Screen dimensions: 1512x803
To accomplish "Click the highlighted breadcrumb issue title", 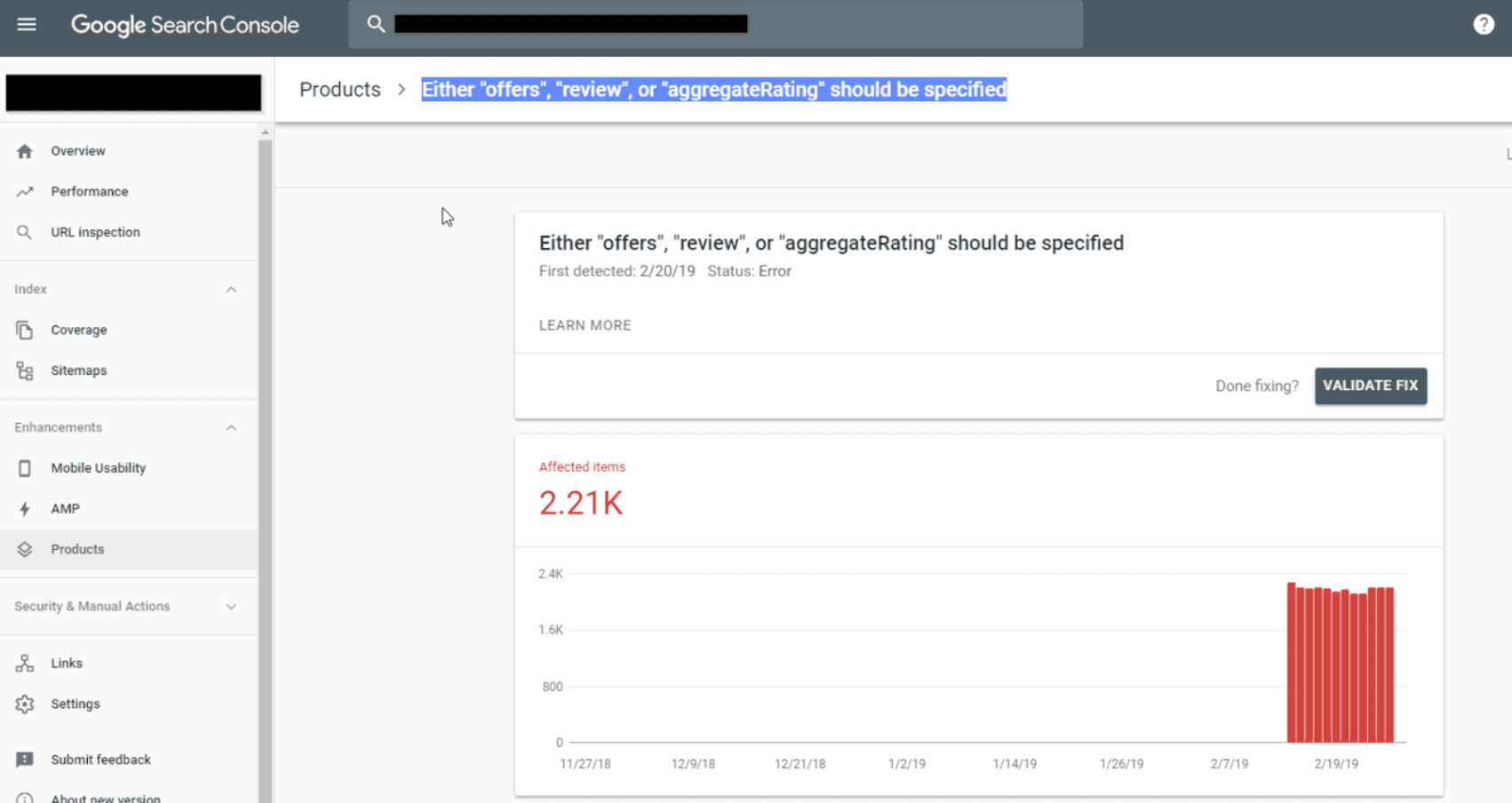I will click(713, 90).
